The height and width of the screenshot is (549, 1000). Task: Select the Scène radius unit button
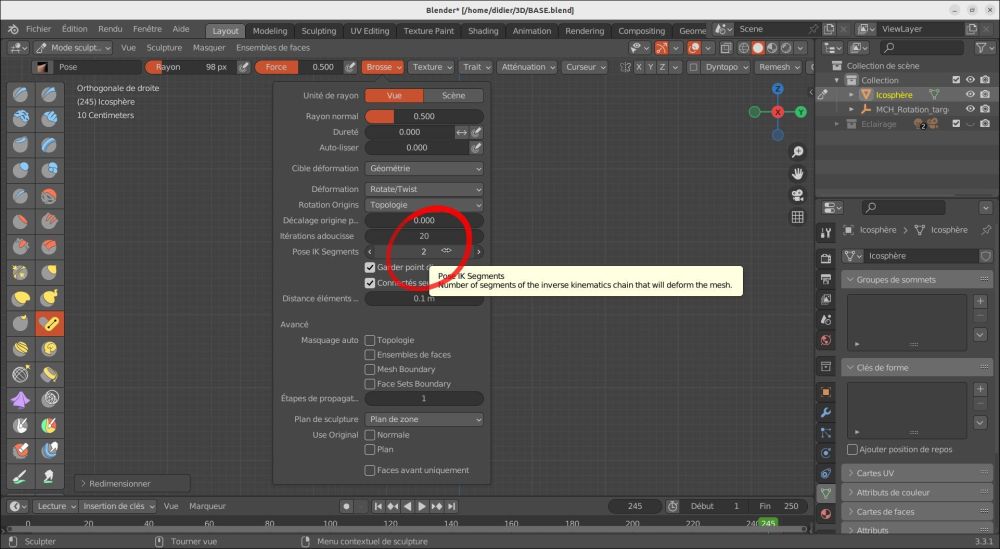(x=453, y=96)
